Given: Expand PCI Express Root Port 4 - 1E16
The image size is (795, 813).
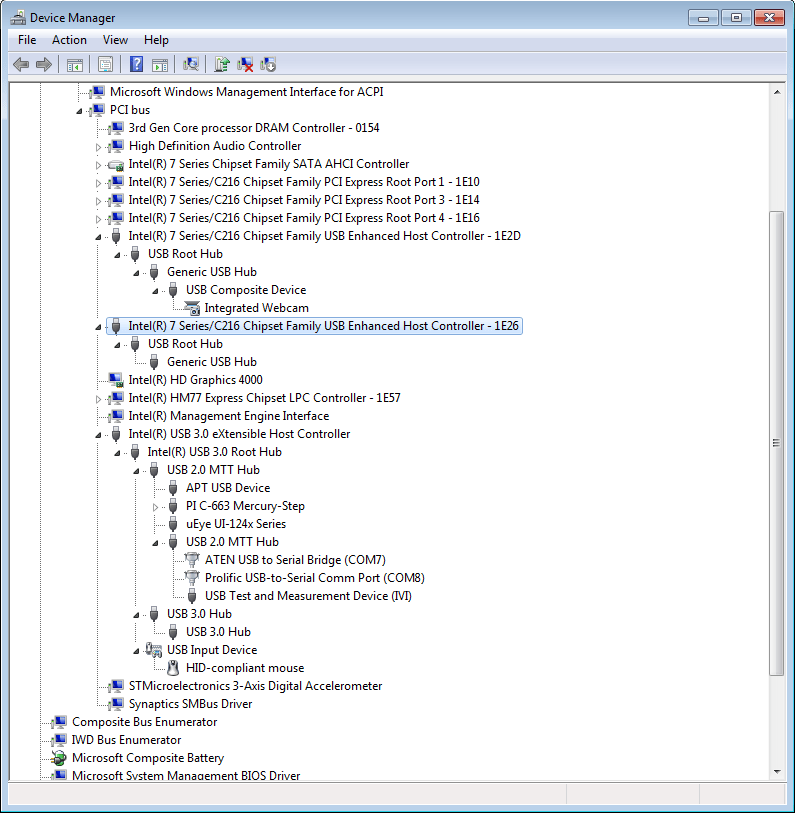Looking at the screenshot, I should point(98,219).
